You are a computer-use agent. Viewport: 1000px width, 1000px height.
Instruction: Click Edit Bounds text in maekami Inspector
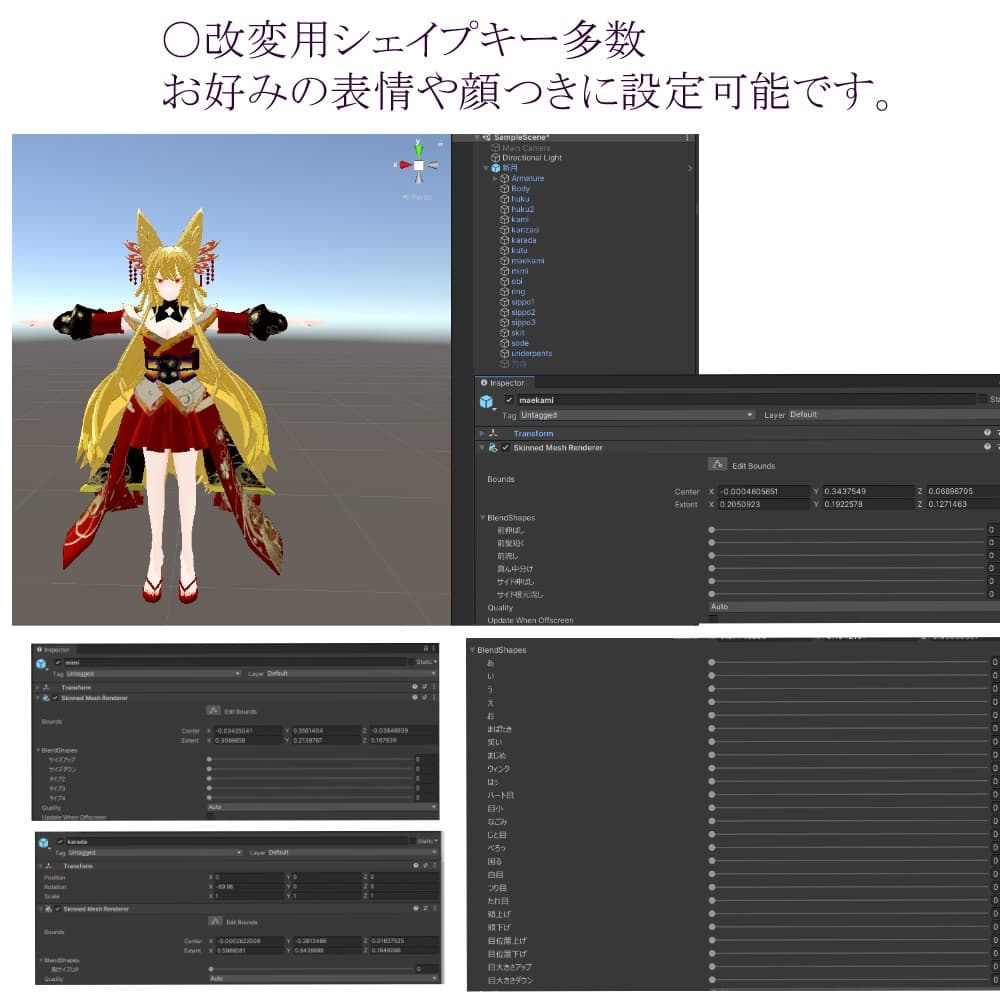point(753,466)
